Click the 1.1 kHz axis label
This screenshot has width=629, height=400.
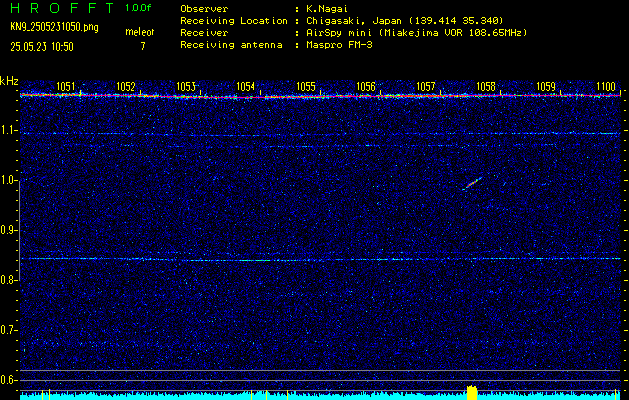(8, 131)
